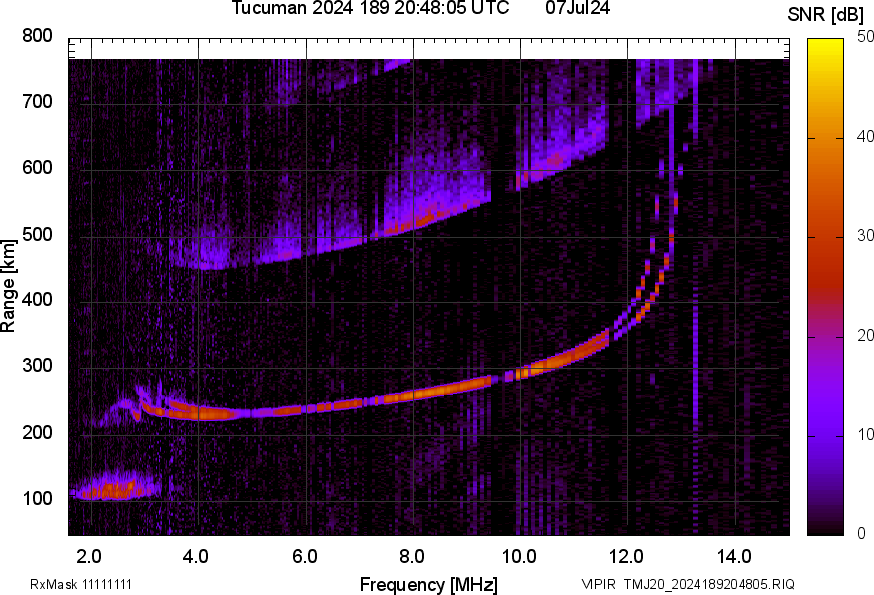This screenshot has height=595, width=874.
Task: Click the range tick label 100
Action: click(x=37, y=498)
